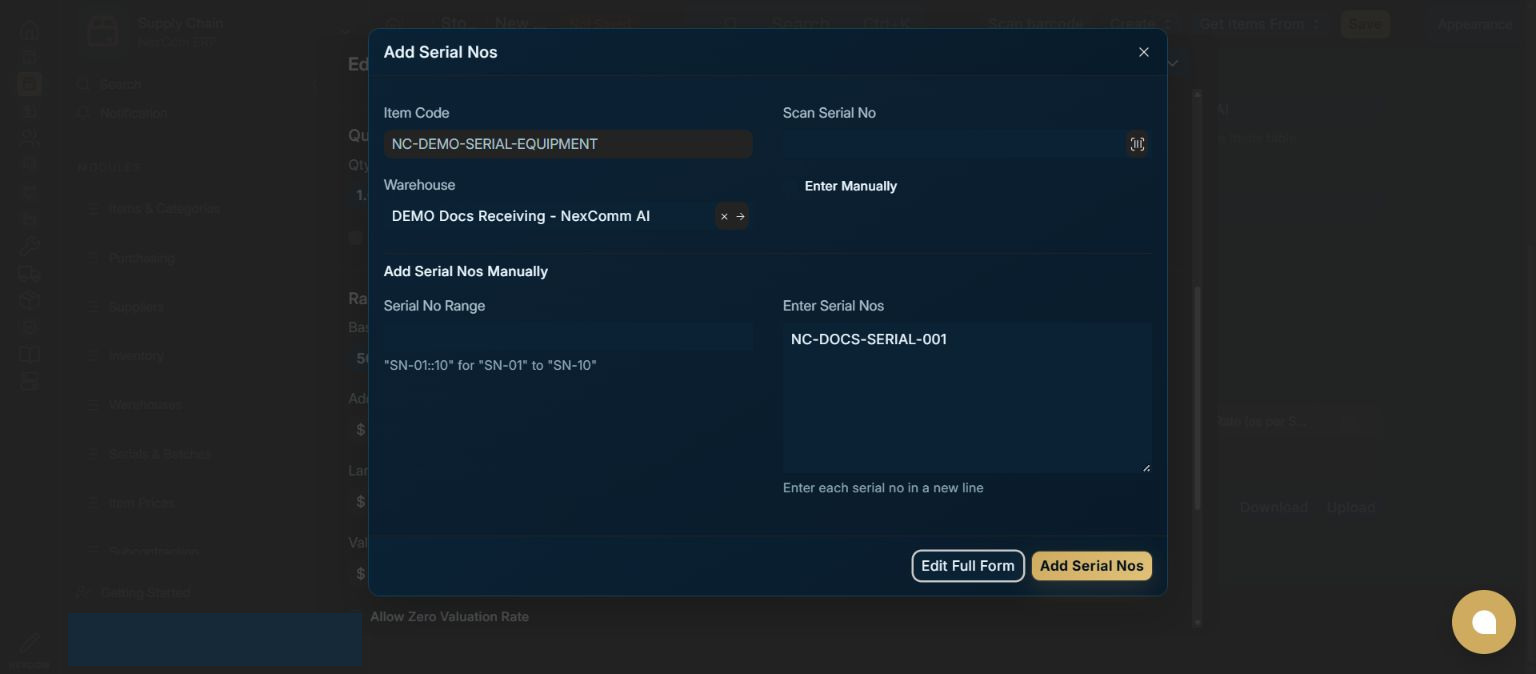Click the cube package icon in the left rail
Screen dimensions: 1536x674
(x=29, y=300)
